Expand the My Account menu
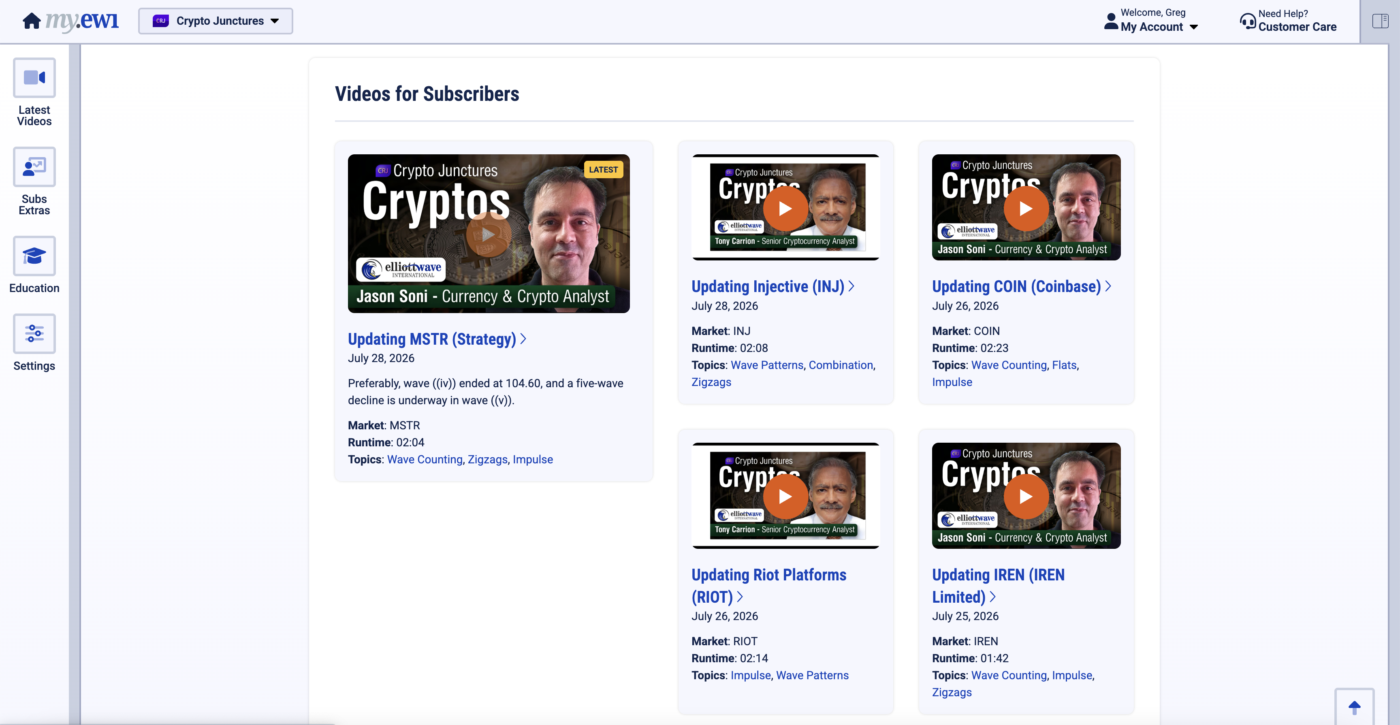The height and width of the screenshot is (725, 1400). [1159, 27]
